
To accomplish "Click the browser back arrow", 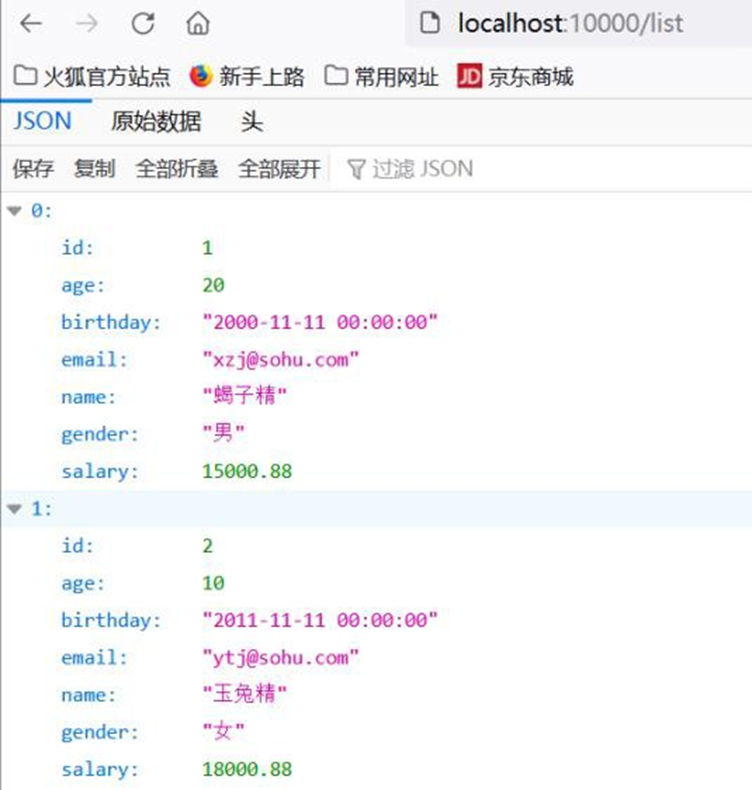I will (x=31, y=24).
